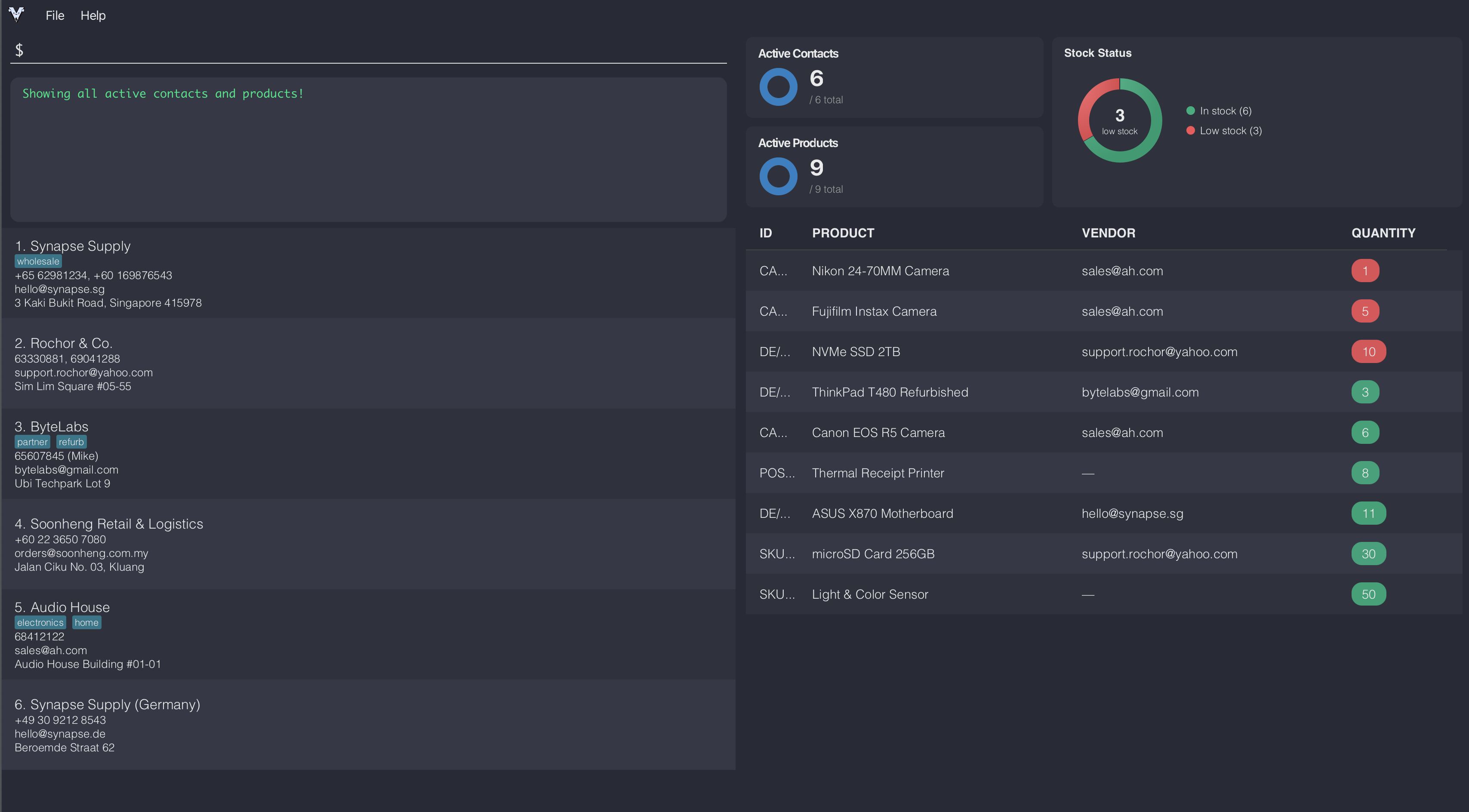The width and height of the screenshot is (1469, 812).
Task: Click the app logo icon
Action: click(x=16, y=14)
